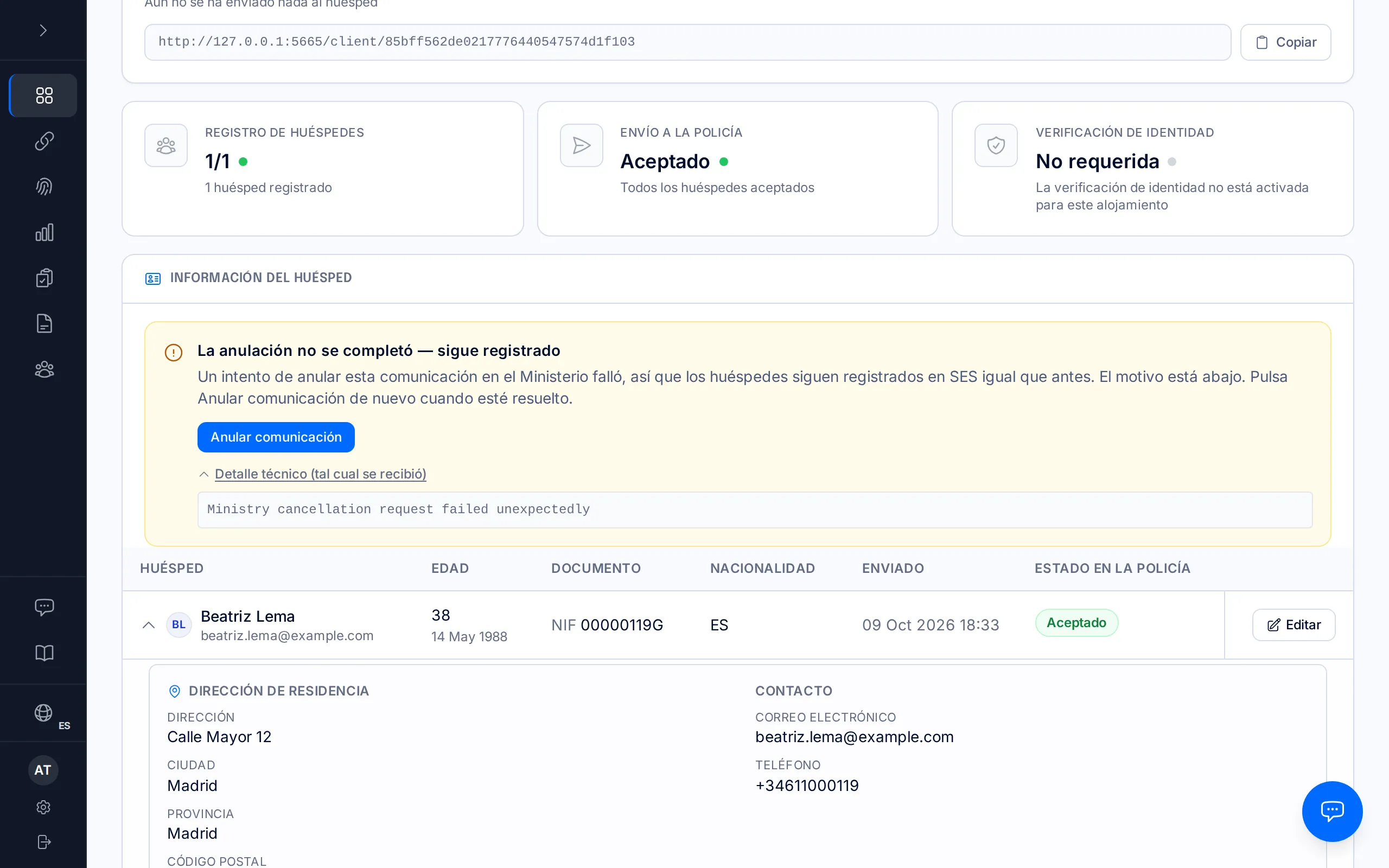
Task: Click Editar for Beatriz Lema
Action: tap(1294, 624)
